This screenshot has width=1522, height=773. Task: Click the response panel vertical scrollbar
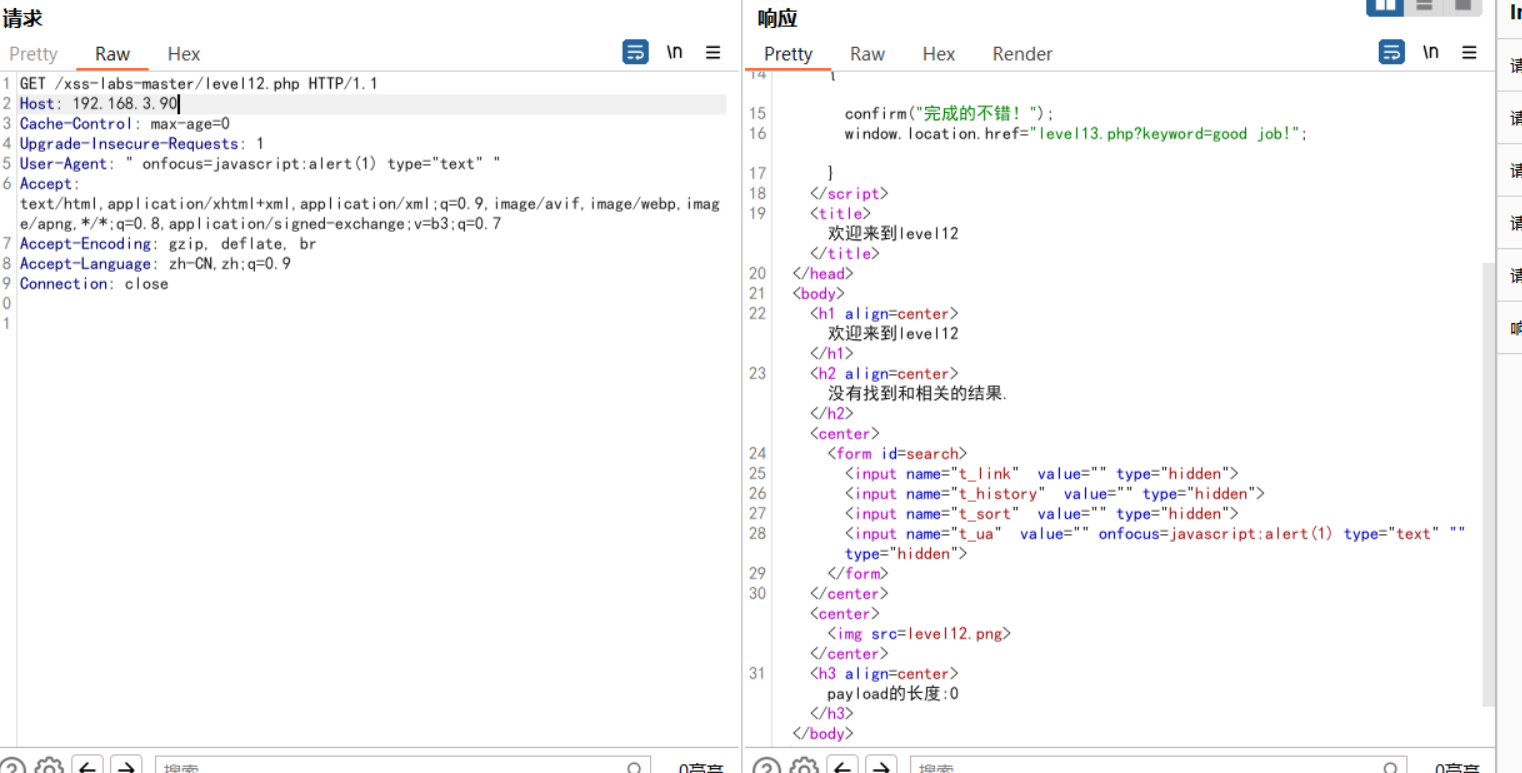pyautogui.click(x=1488, y=485)
